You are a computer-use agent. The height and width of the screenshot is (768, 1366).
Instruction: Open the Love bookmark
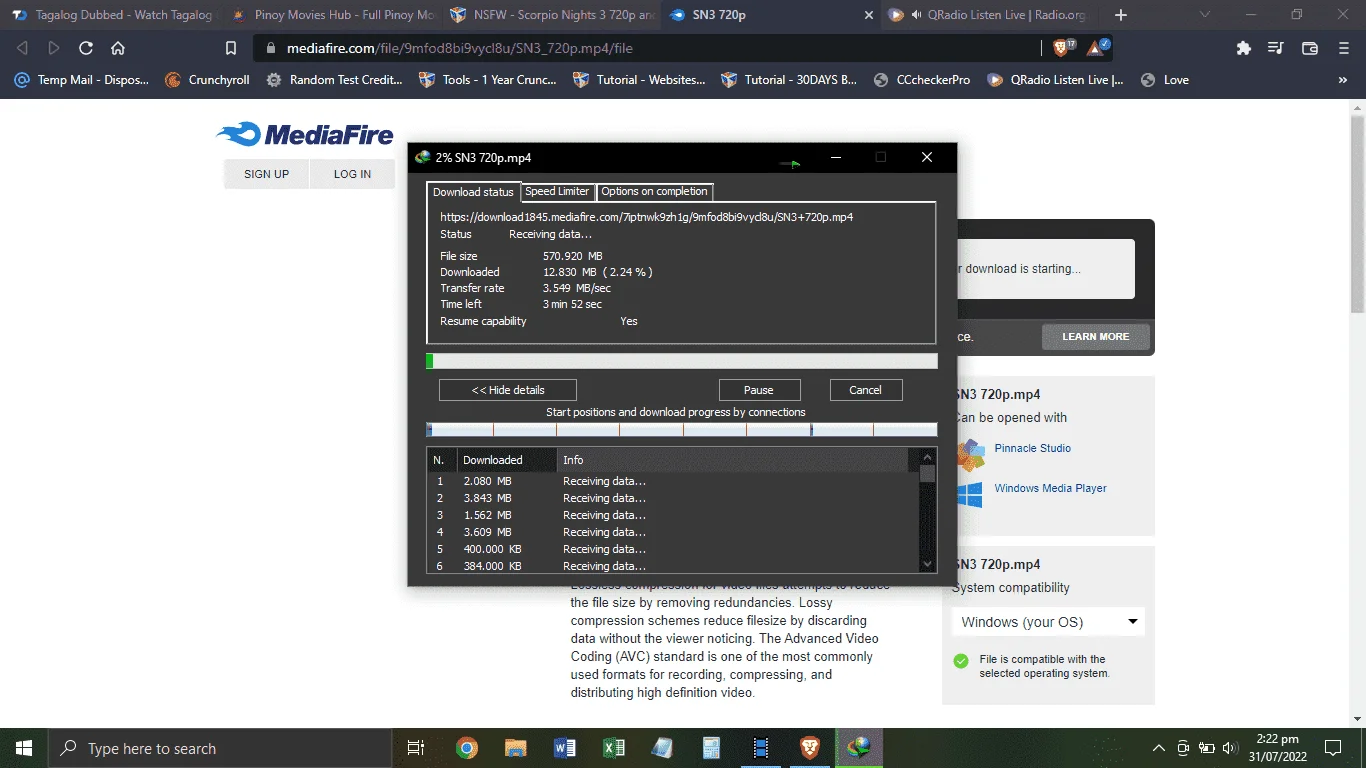click(x=1165, y=80)
